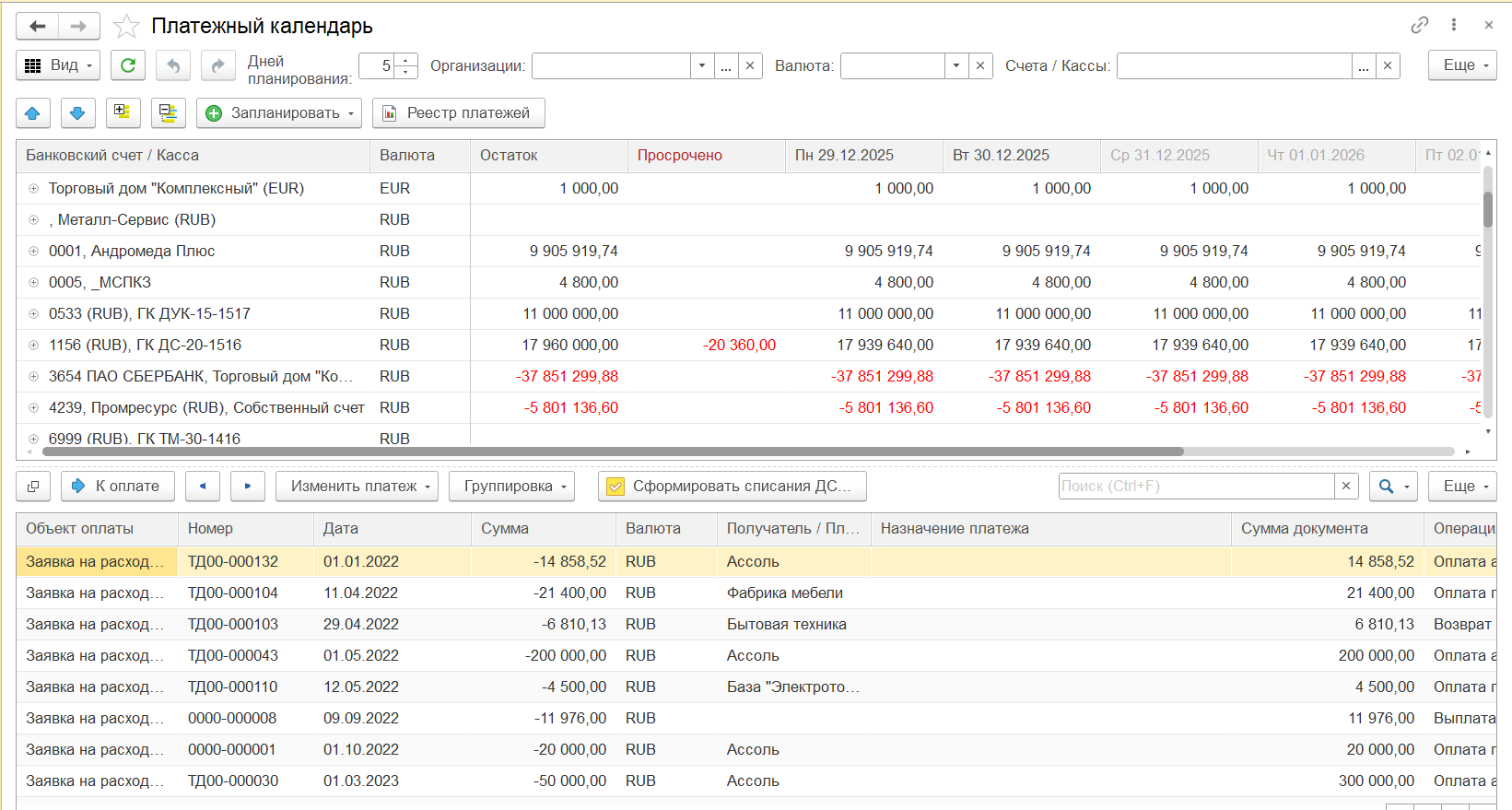
Task: Open the Запланировать dropdown menu
Action: [x=278, y=113]
